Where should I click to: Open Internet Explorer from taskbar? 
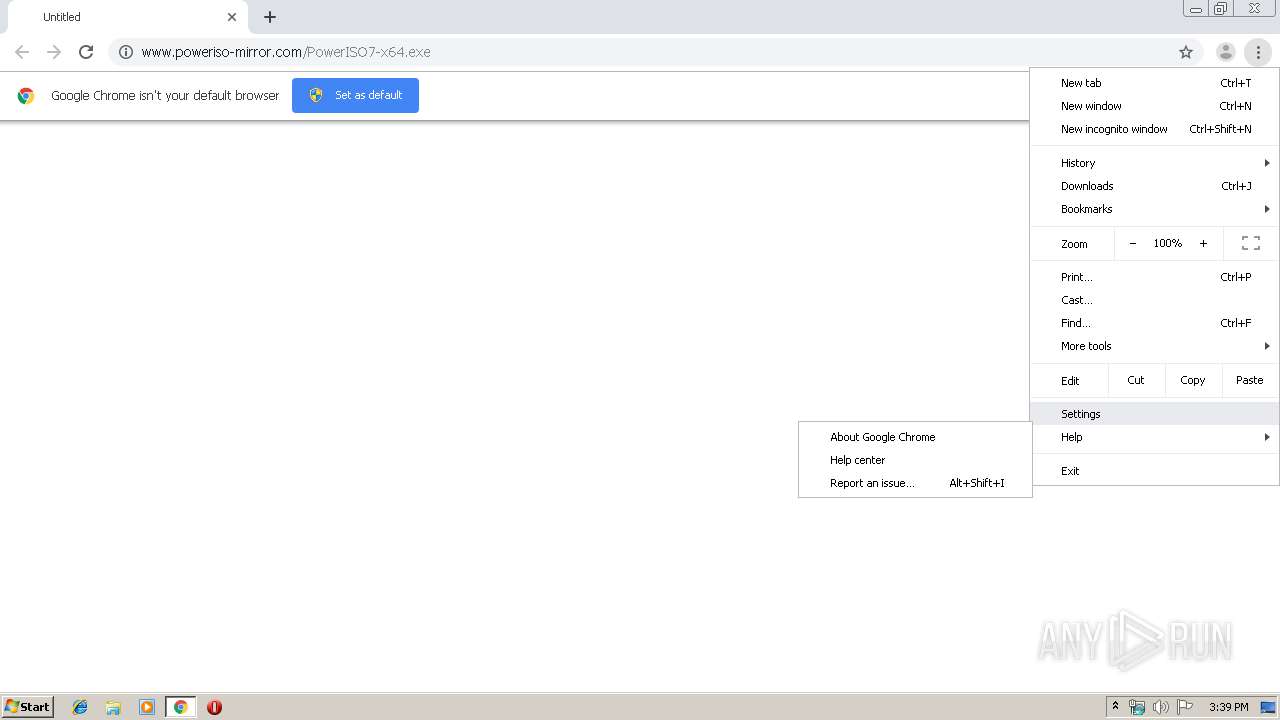pos(80,707)
